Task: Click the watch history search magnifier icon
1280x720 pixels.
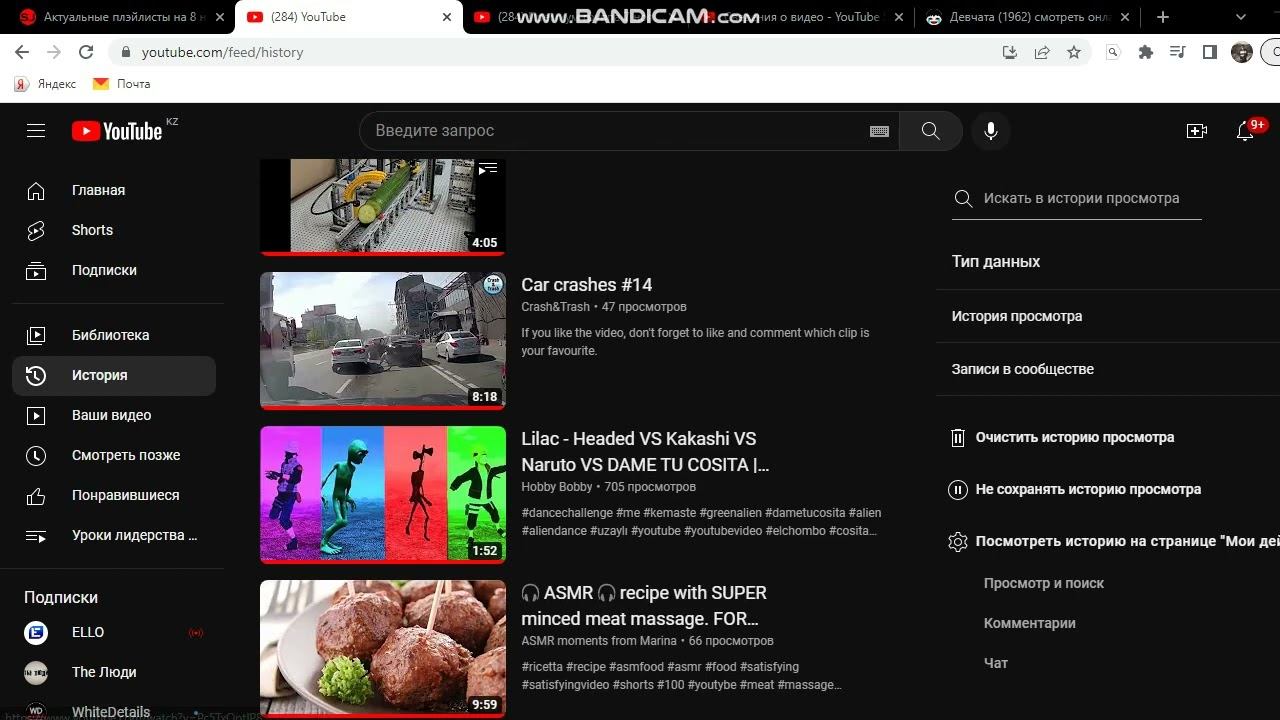Action: coord(964,199)
